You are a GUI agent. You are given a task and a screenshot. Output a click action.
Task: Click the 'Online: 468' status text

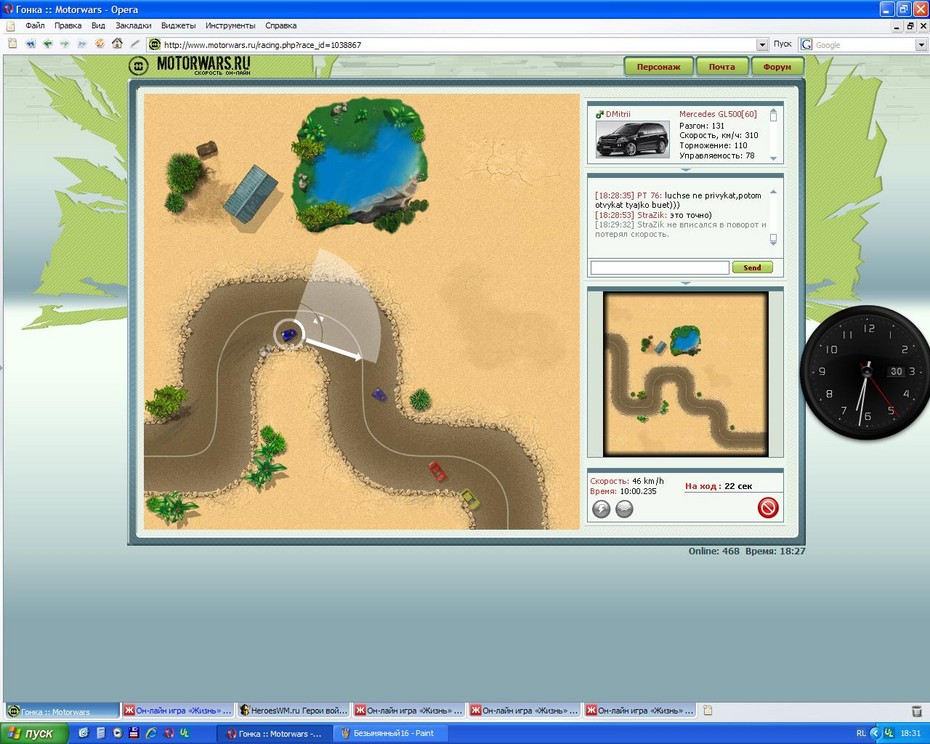click(x=714, y=551)
